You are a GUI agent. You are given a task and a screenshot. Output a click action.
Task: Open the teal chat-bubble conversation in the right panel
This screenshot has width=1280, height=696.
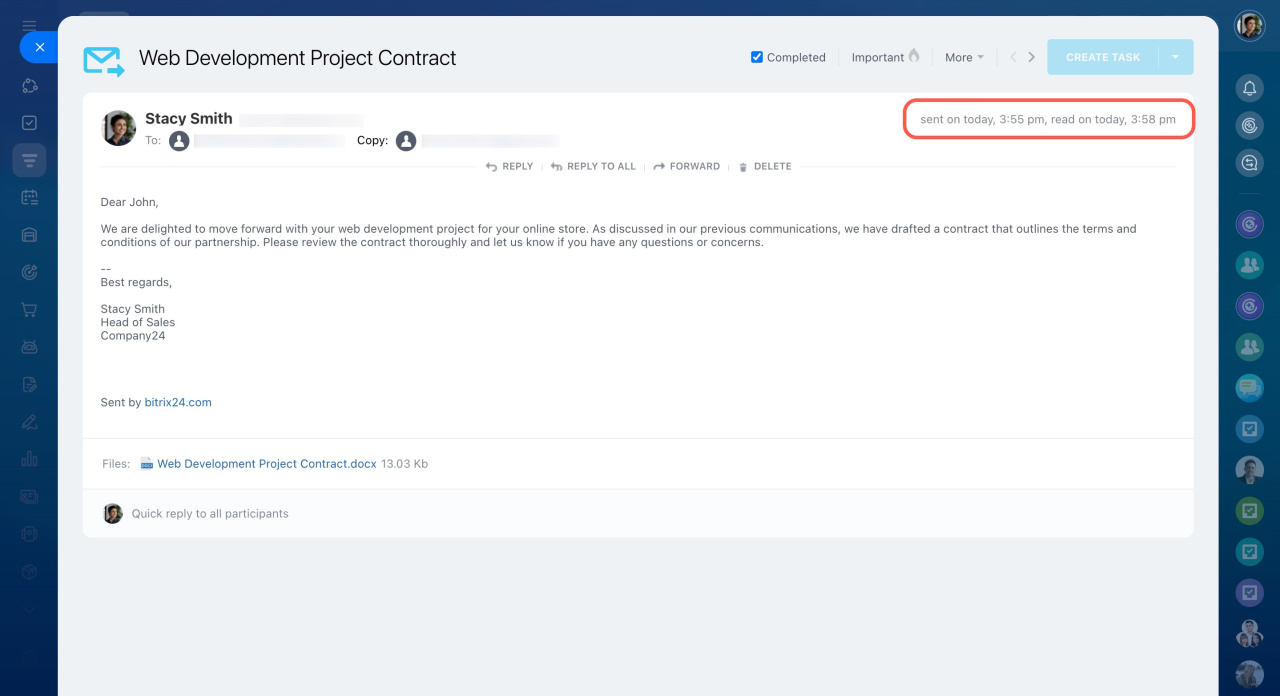tap(1249, 387)
